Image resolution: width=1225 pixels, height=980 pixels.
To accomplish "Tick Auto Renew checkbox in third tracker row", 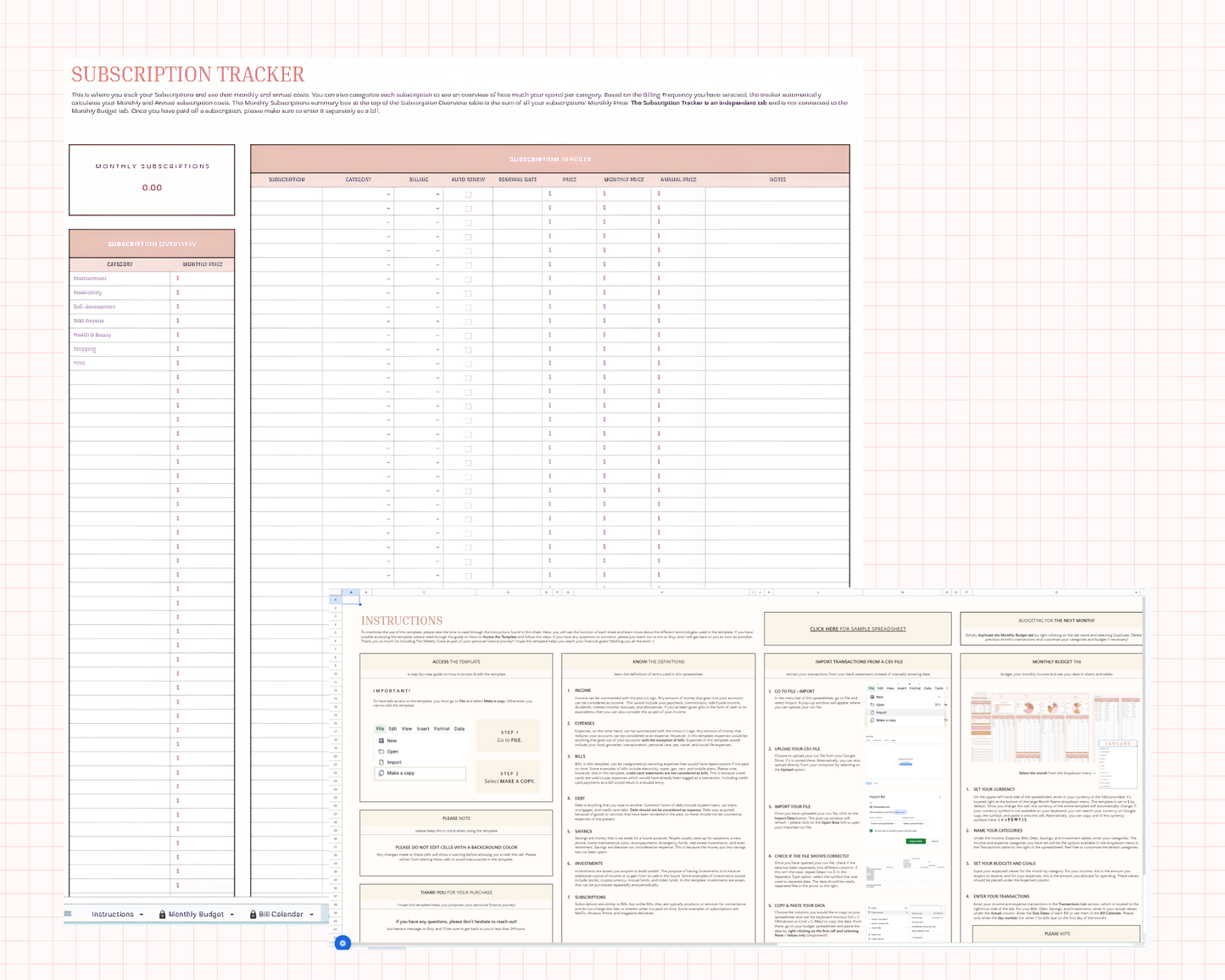I will tap(468, 222).
